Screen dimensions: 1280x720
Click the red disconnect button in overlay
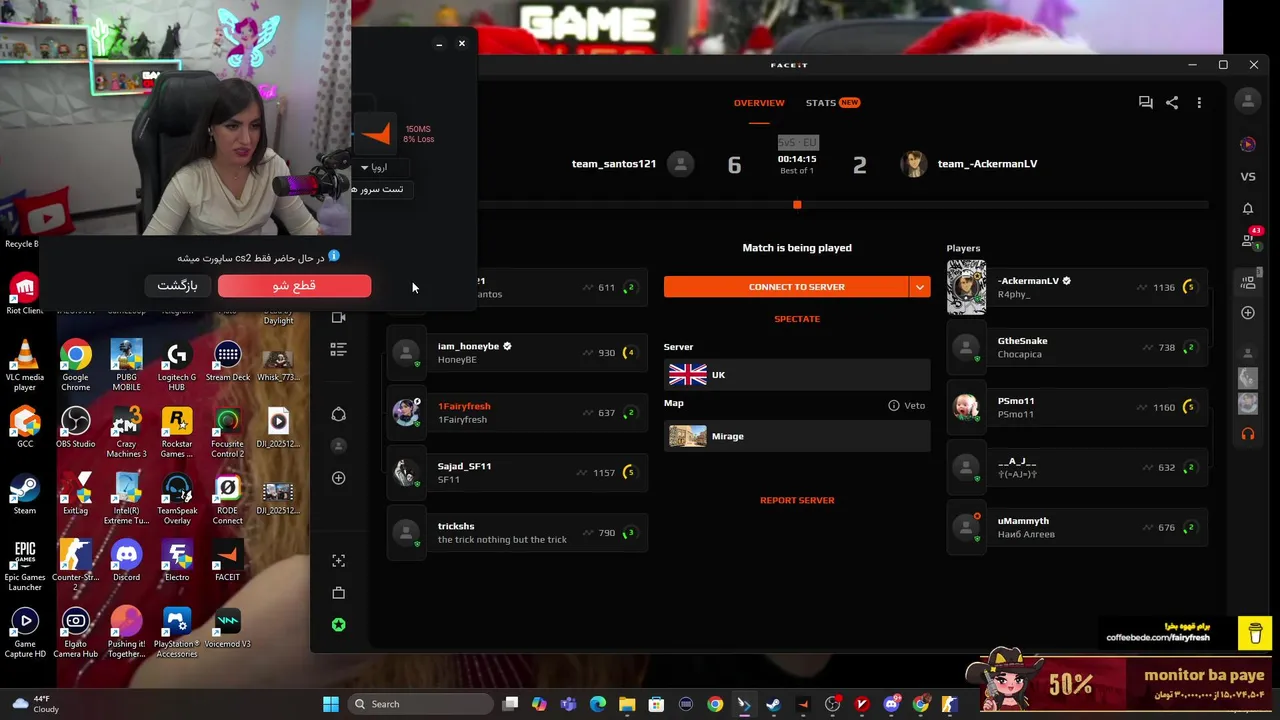294,286
